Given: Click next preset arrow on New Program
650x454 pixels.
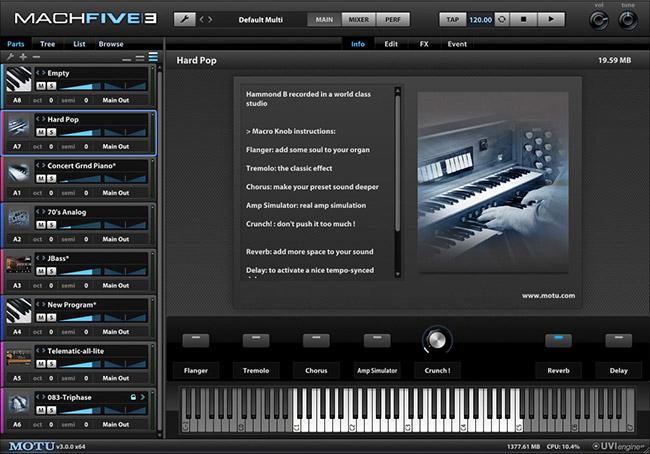Looking at the screenshot, I should [42, 303].
